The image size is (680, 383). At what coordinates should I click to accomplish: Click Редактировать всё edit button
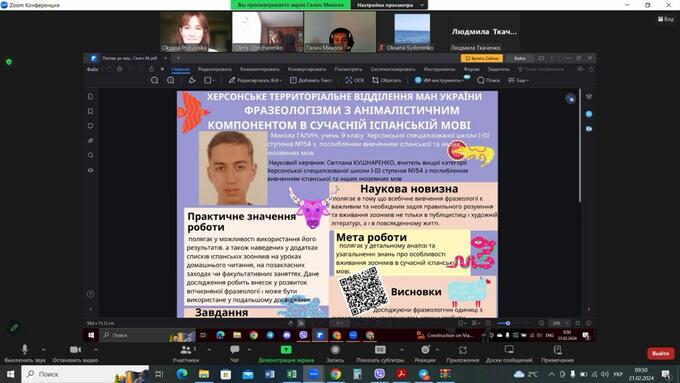(x=255, y=80)
